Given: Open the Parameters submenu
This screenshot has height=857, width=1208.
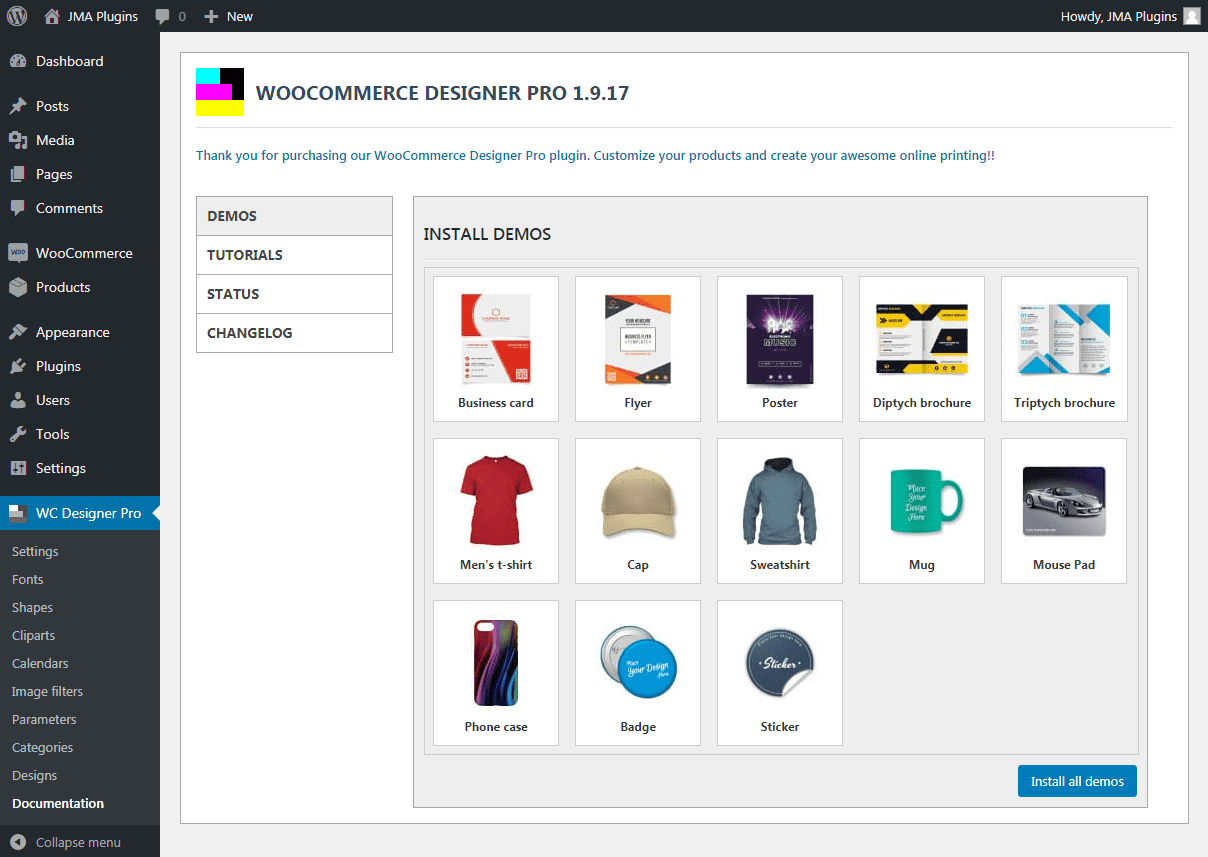Looking at the screenshot, I should (44, 719).
